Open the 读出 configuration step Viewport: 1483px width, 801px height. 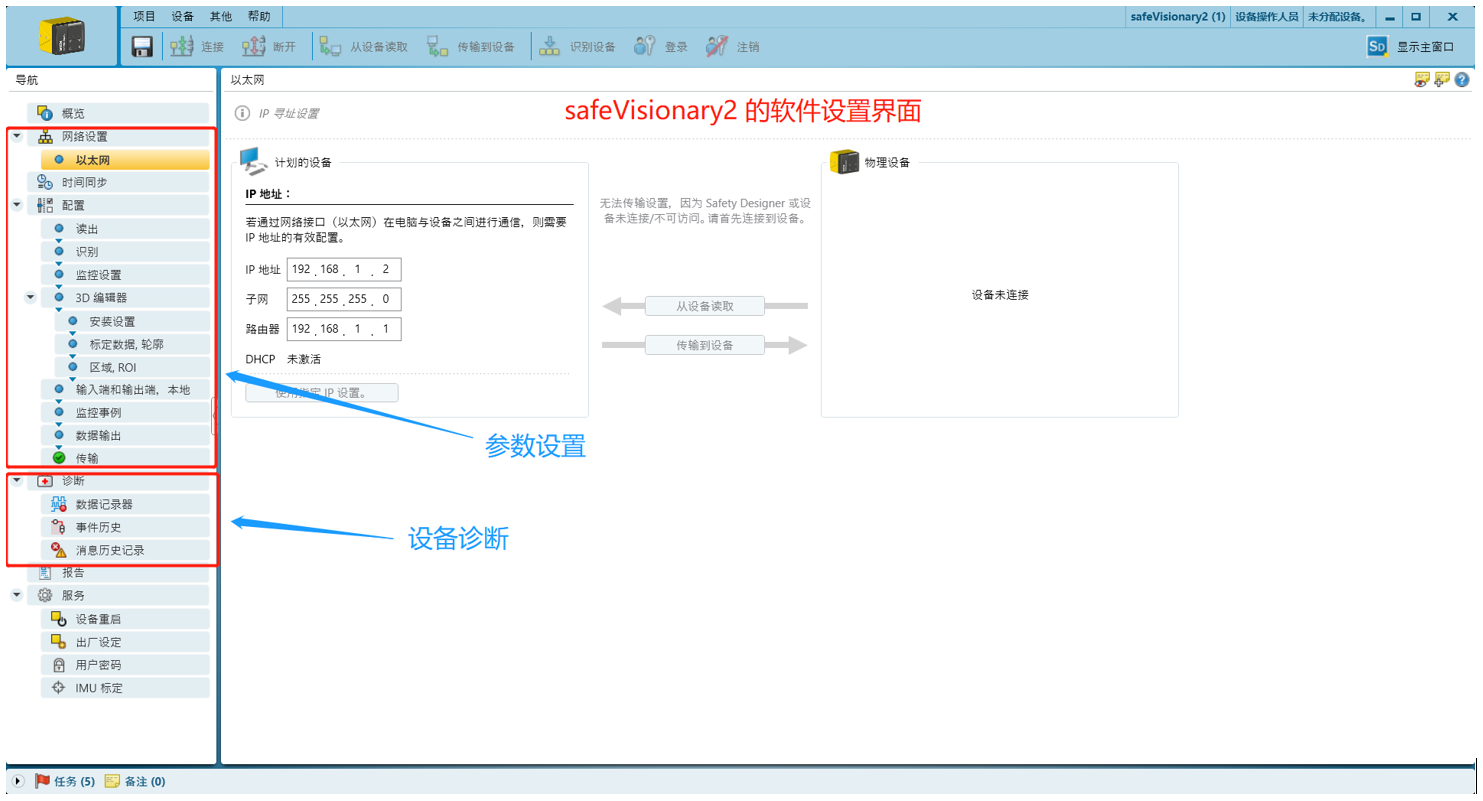125,228
